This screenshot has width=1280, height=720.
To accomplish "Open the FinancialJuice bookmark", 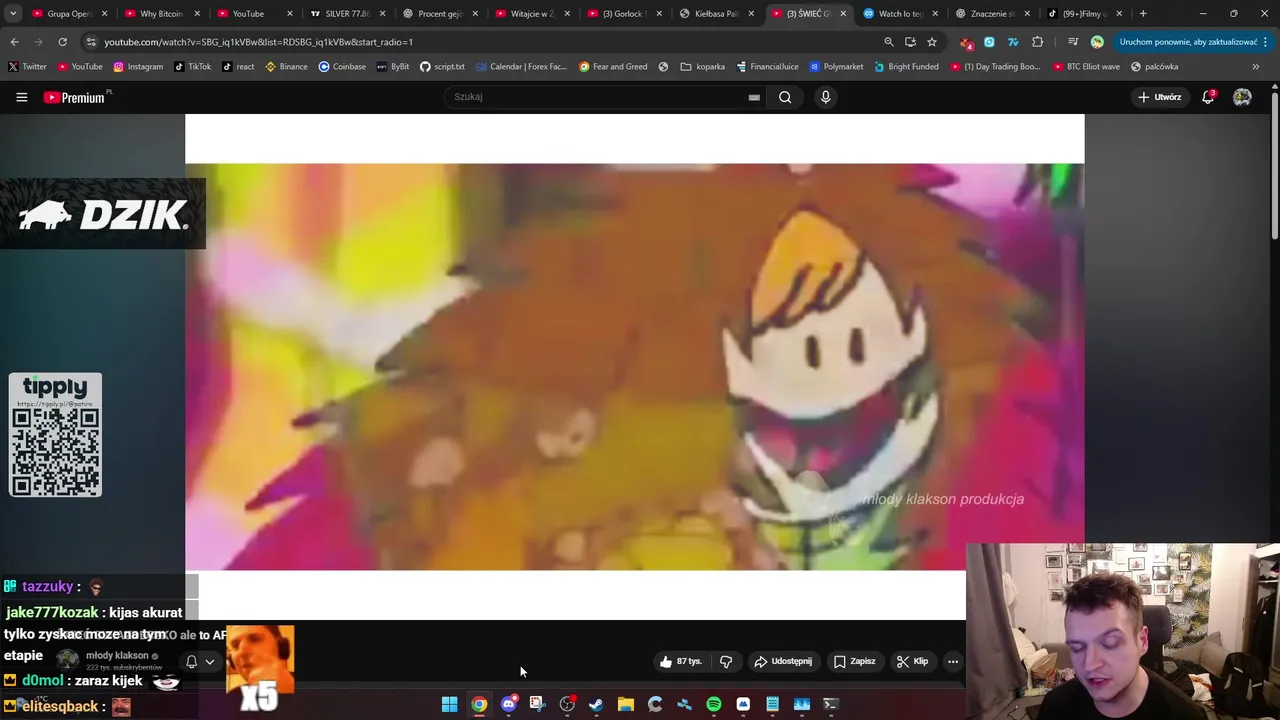I will pos(767,66).
